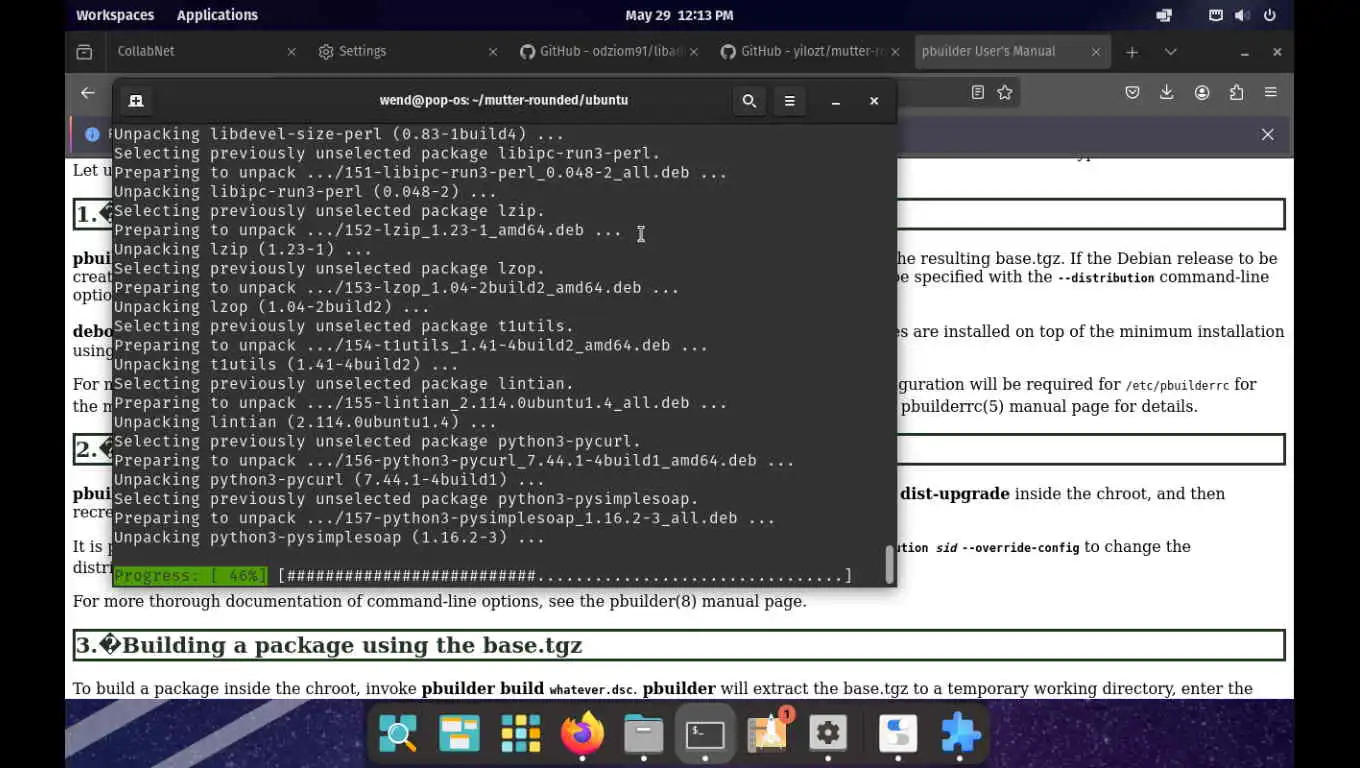The width and height of the screenshot is (1360, 768).
Task: Click heading Building a package using base.tgz
Action: pyautogui.click(x=328, y=645)
